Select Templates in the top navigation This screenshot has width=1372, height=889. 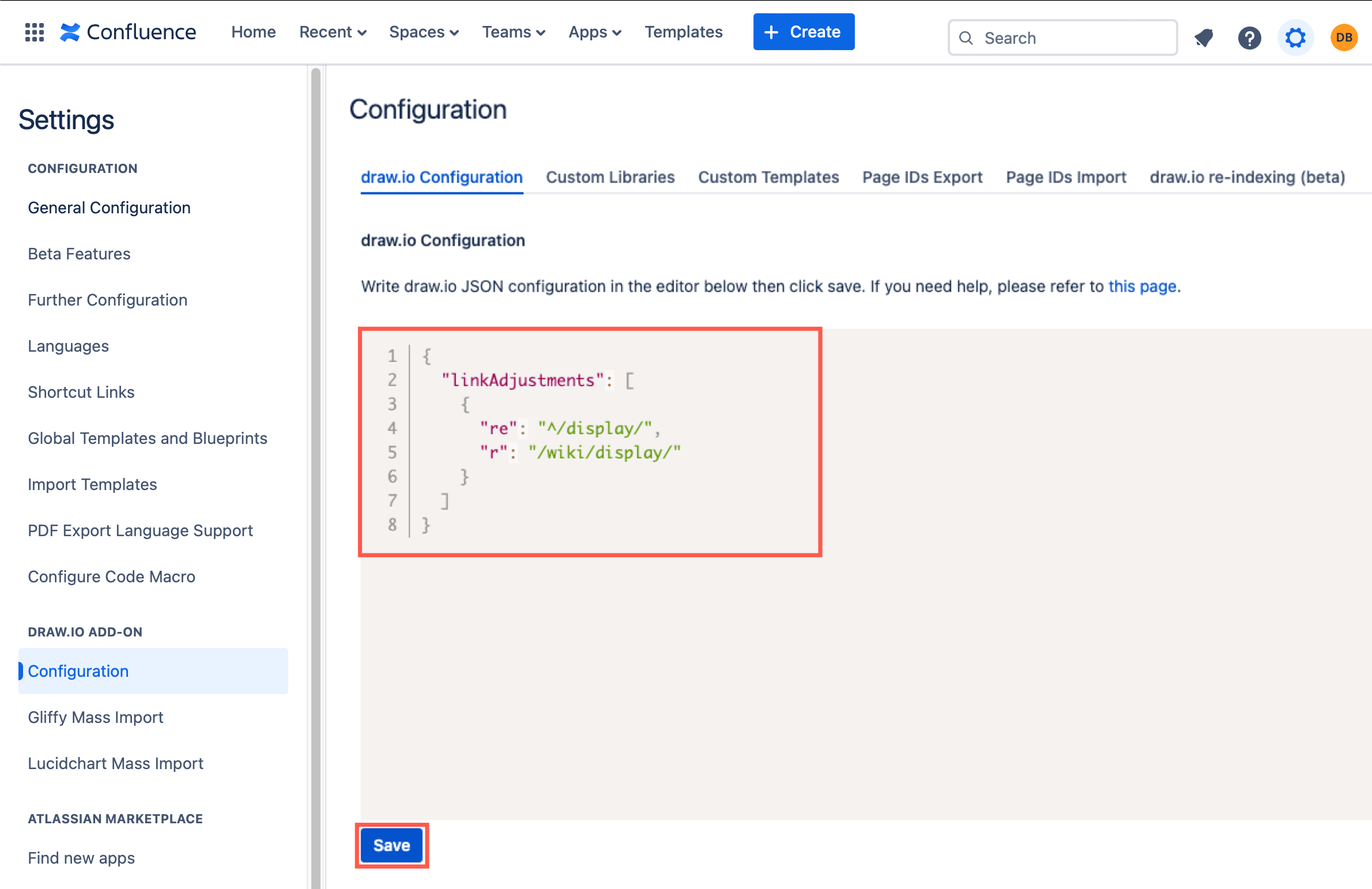point(684,32)
